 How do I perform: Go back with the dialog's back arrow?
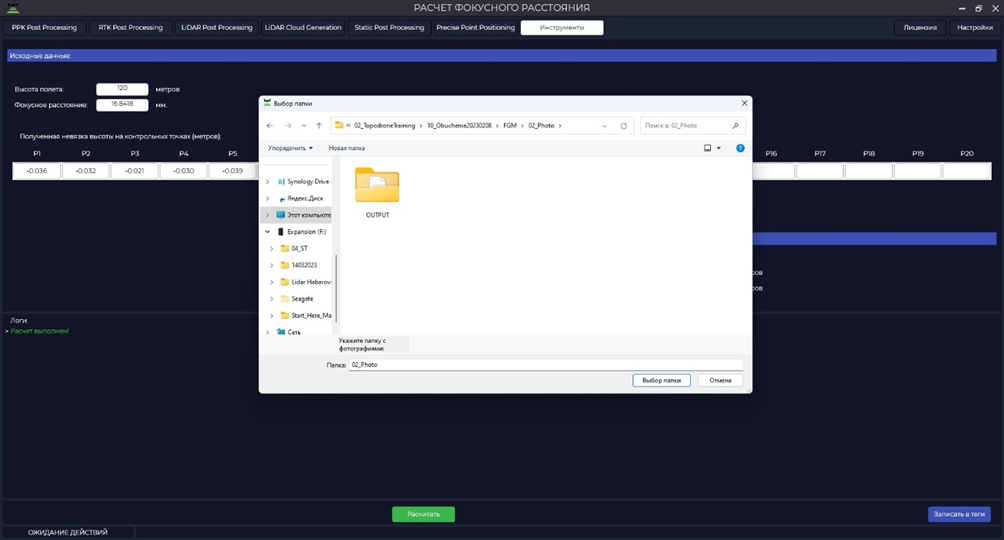[270, 126]
